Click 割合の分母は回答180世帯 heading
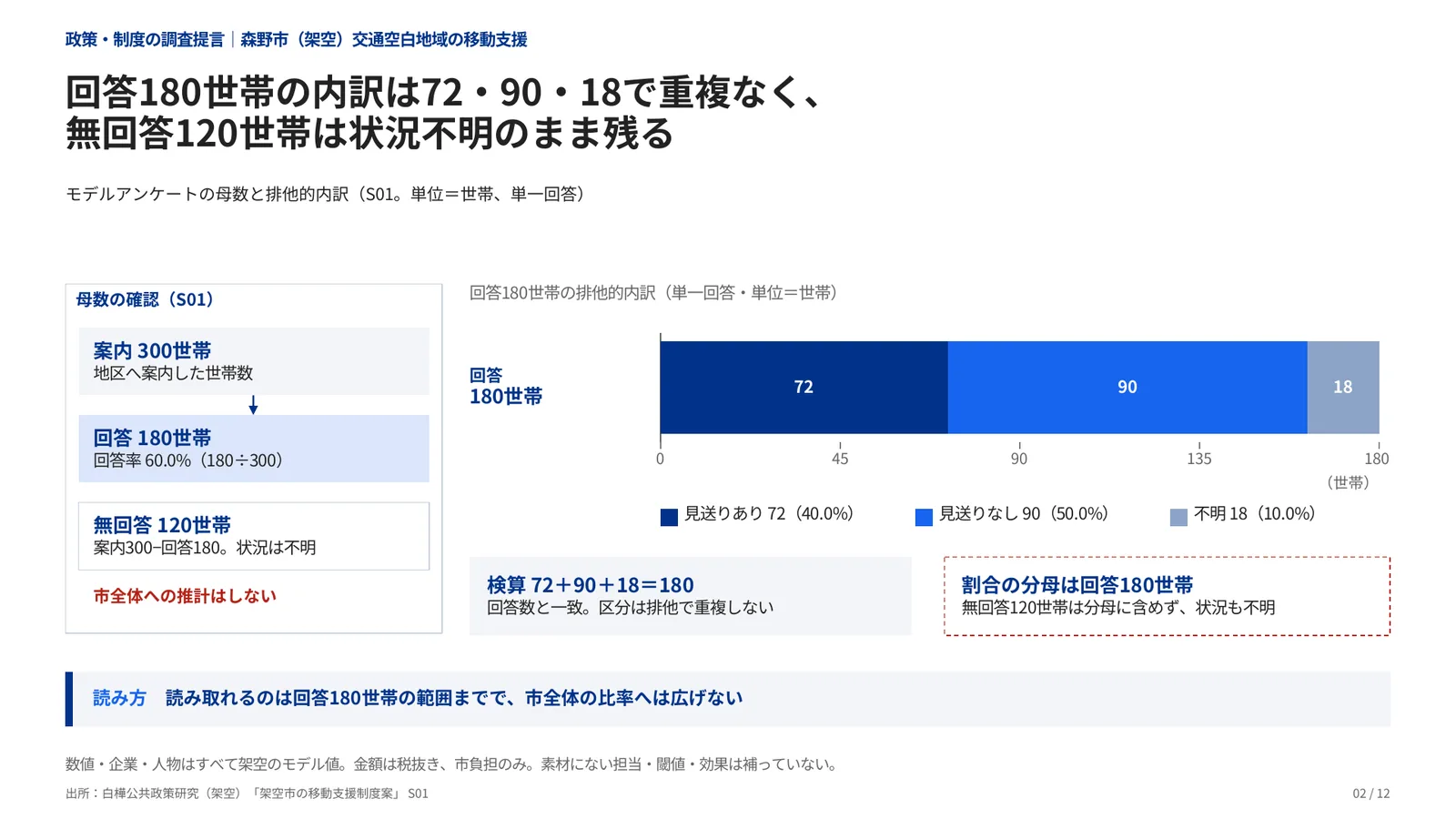The image size is (1456, 819). click(1077, 585)
